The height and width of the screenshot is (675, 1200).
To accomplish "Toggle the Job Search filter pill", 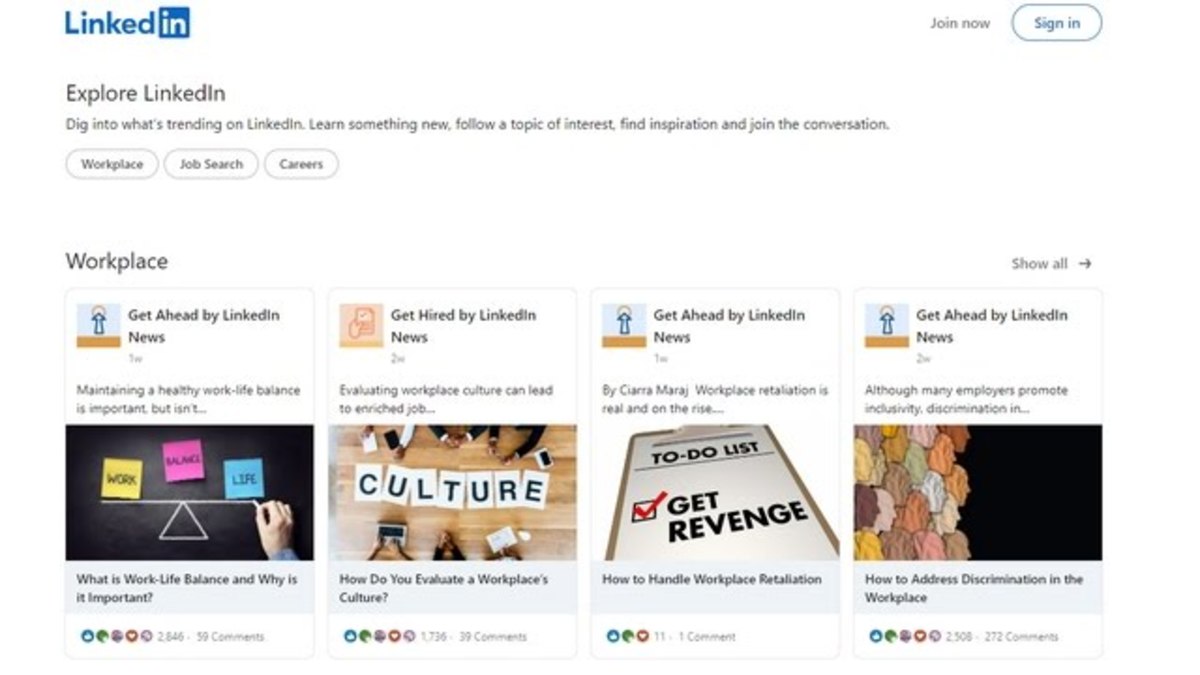I will [x=210, y=164].
